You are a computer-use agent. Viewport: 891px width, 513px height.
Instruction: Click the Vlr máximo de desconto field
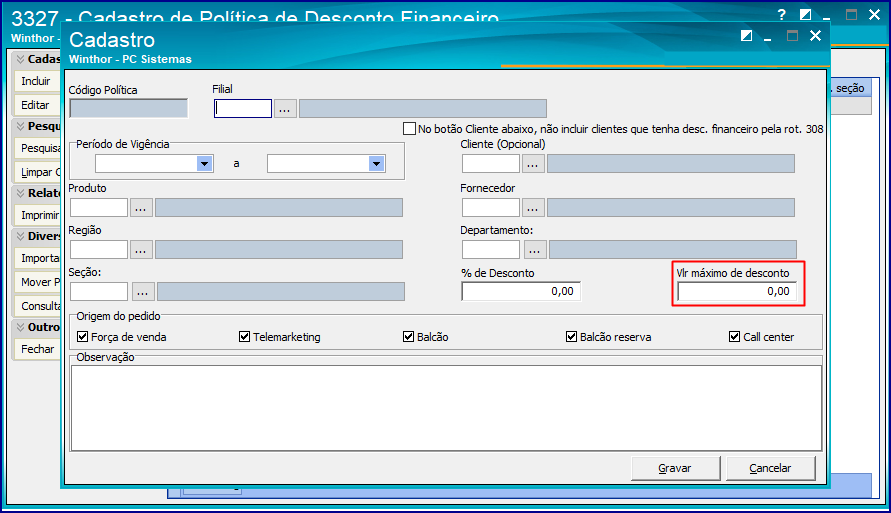click(x=737, y=291)
